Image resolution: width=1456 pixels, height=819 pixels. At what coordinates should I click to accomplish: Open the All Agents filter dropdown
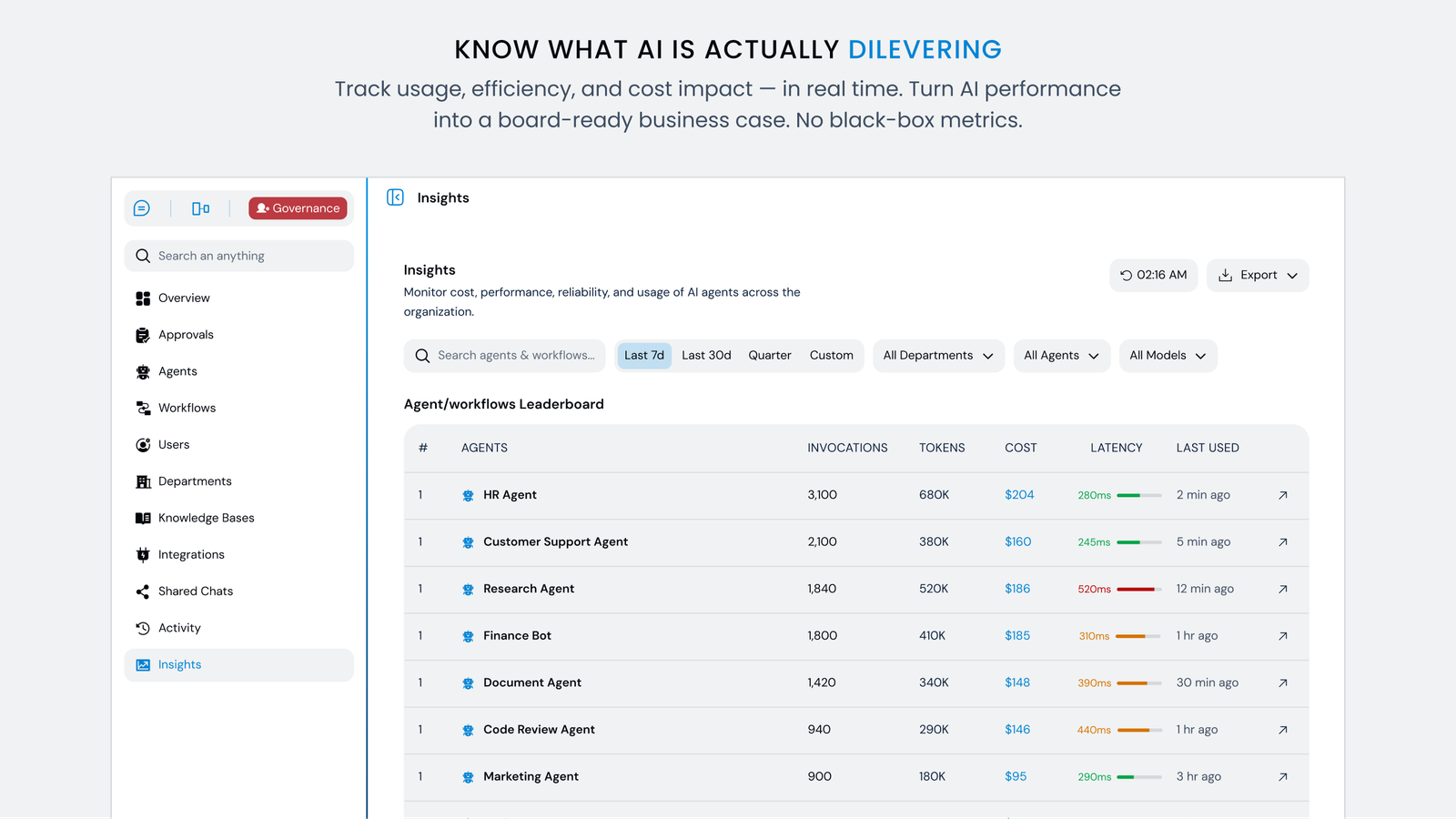point(1061,356)
